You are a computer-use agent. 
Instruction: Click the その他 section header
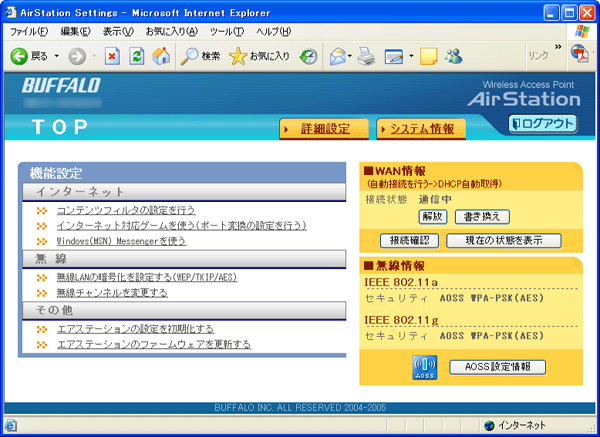pos(184,310)
